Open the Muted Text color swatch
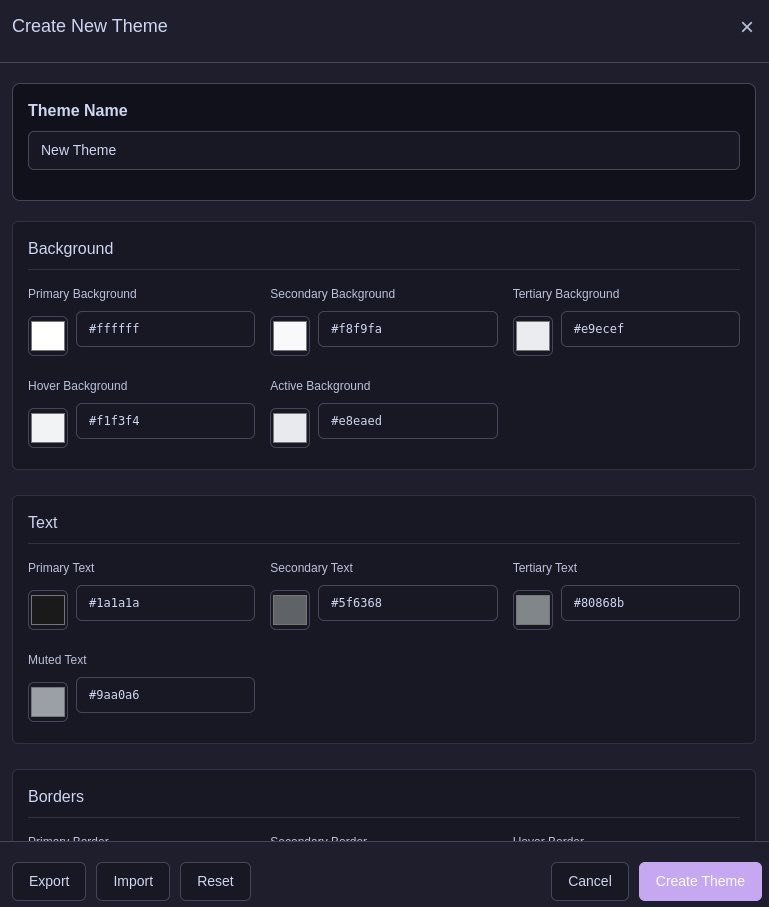The image size is (769, 907). click(48, 702)
